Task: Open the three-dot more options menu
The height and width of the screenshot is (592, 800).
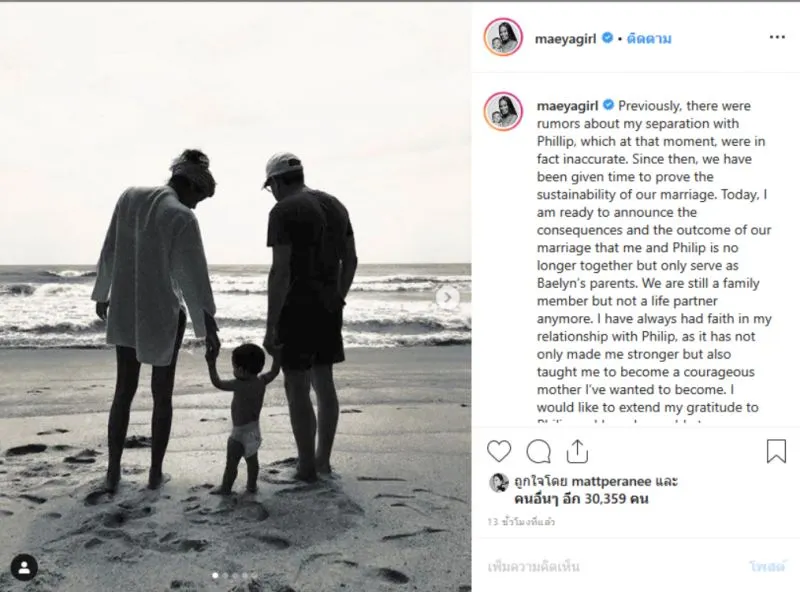Action: tap(777, 37)
